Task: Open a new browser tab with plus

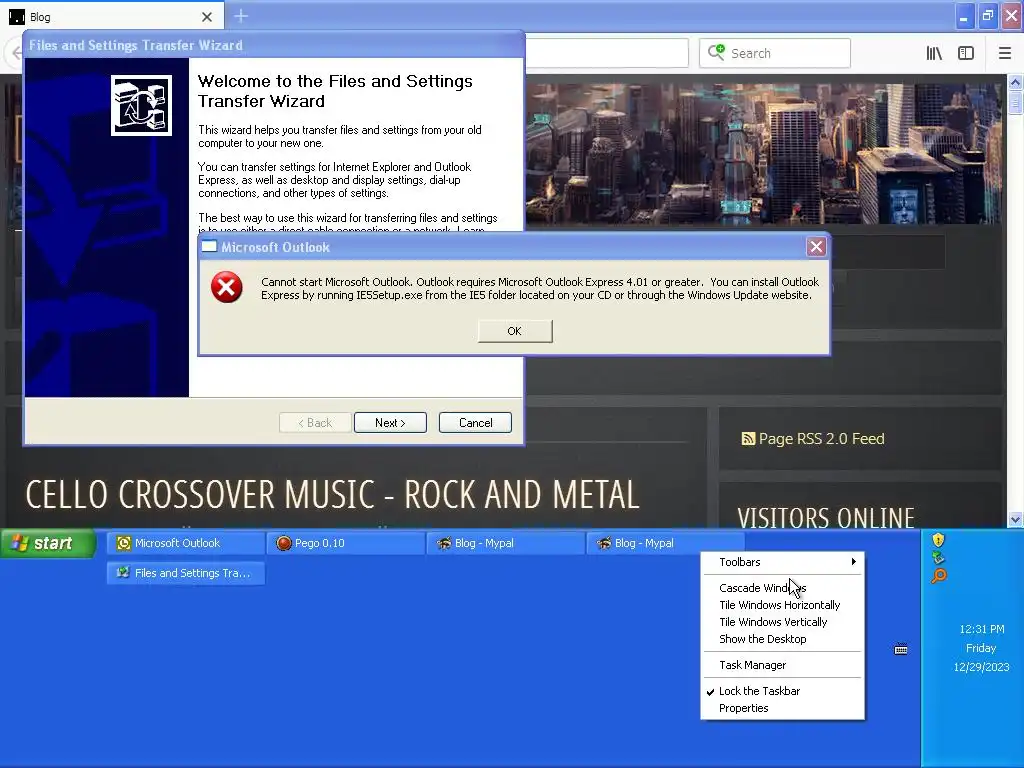Action: click(x=241, y=16)
